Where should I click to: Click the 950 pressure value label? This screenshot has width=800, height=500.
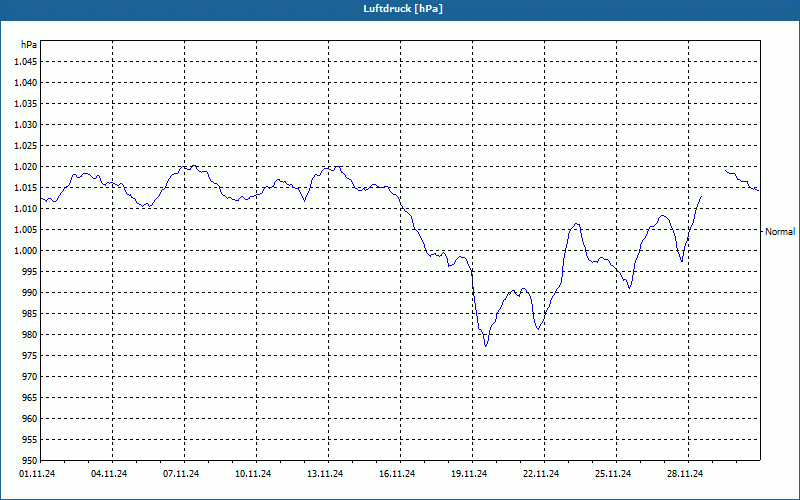click(30, 460)
